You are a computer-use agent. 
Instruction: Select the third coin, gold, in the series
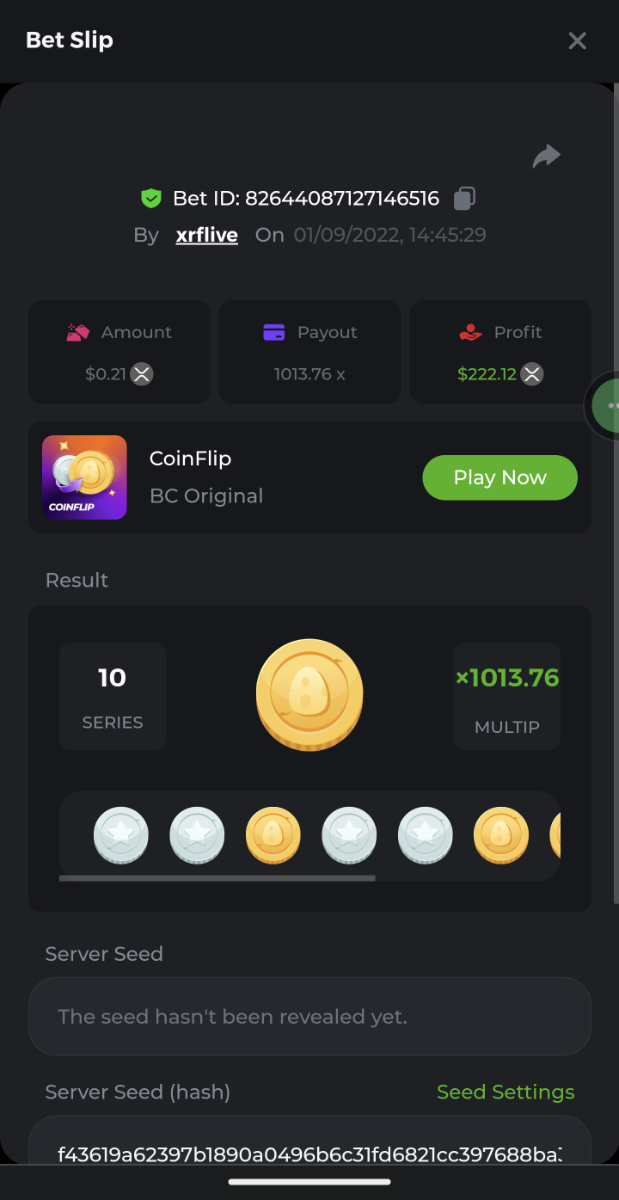pos(273,835)
